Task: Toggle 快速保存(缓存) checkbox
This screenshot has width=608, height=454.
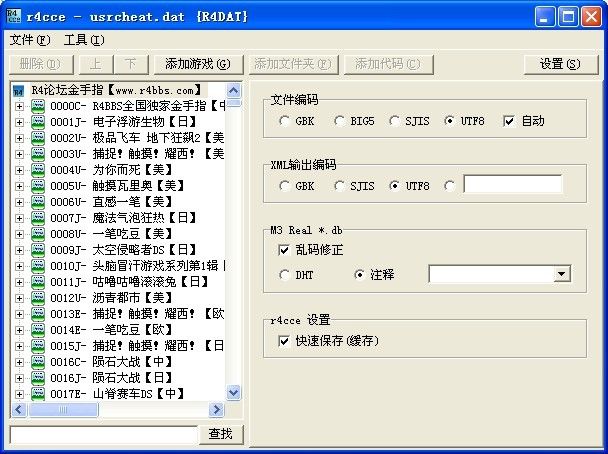Action: (x=284, y=341)
